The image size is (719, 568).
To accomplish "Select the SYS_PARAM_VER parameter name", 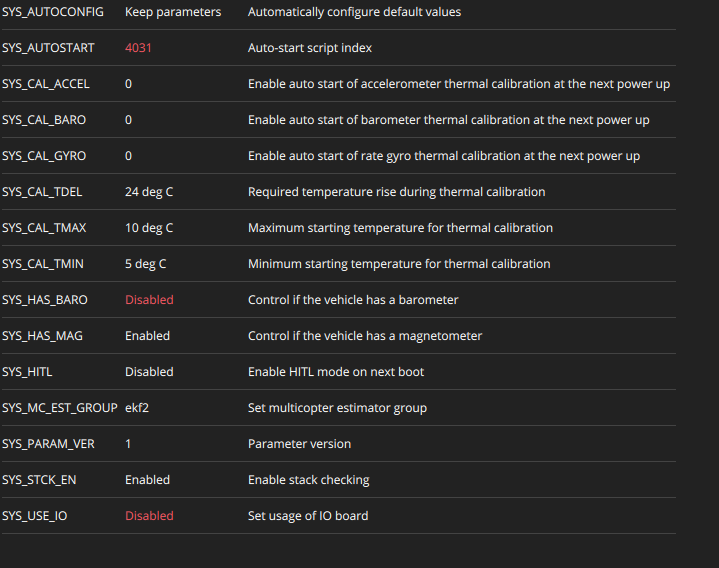I will 48,444.
